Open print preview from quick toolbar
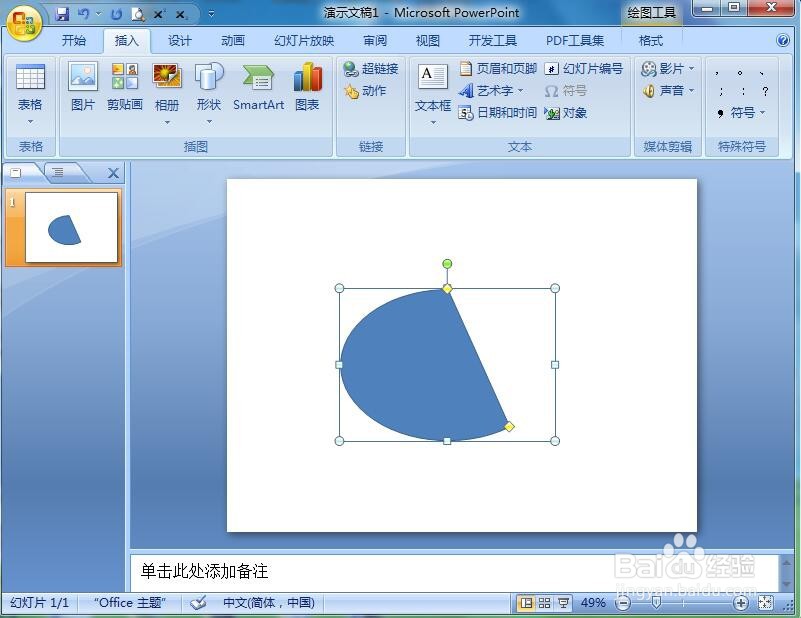Screen dimensions: 801x618 [137, 14]
